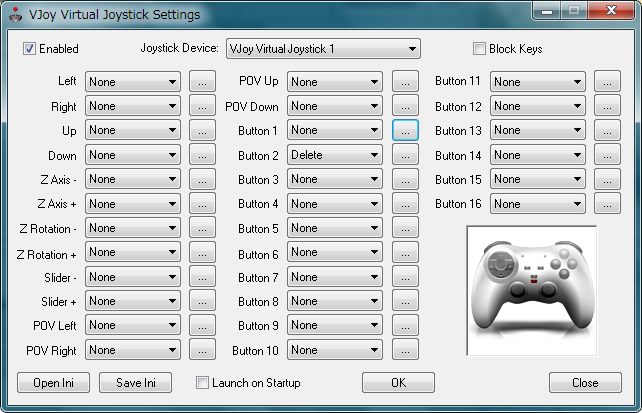
Task: Click the ... button for Slider -
Action: [x=202, y=276]
